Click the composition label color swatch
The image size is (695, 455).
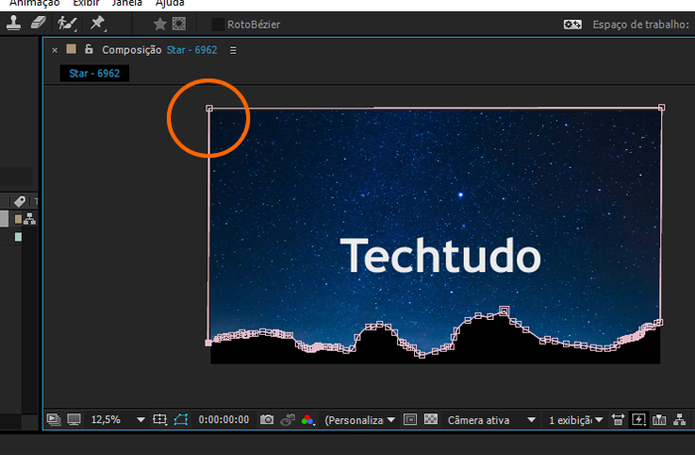tap(71, 49)
